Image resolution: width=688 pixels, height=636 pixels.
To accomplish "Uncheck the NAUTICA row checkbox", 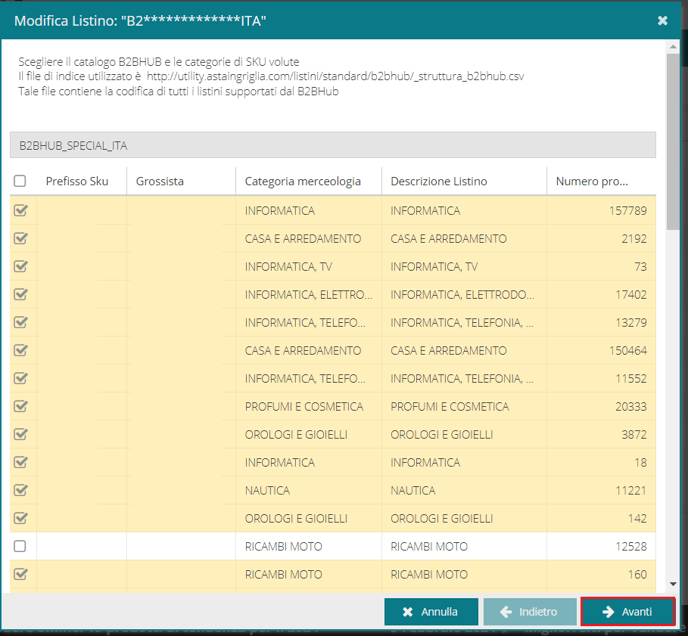I will point(20,490).
